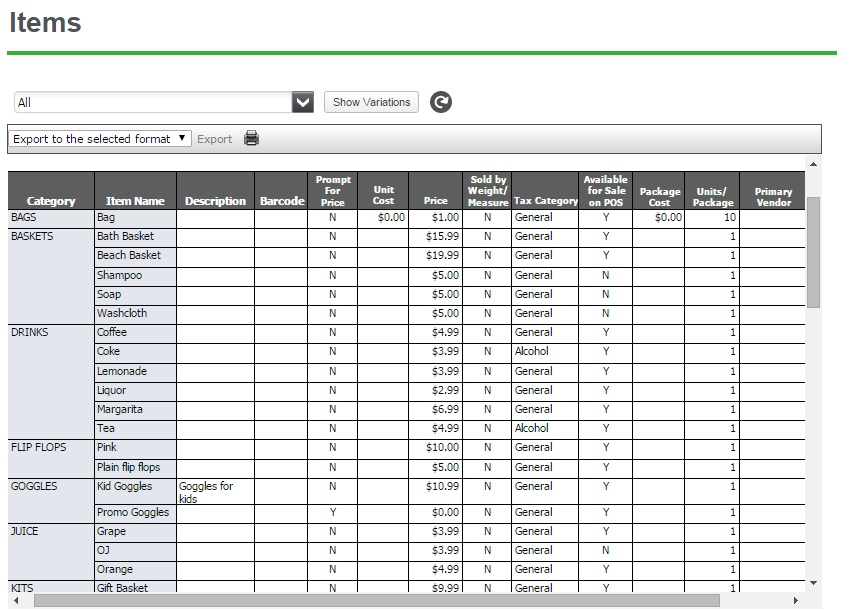Select the BAGS category cell
This screenshot has width=851, height=610.
[51, 219]
